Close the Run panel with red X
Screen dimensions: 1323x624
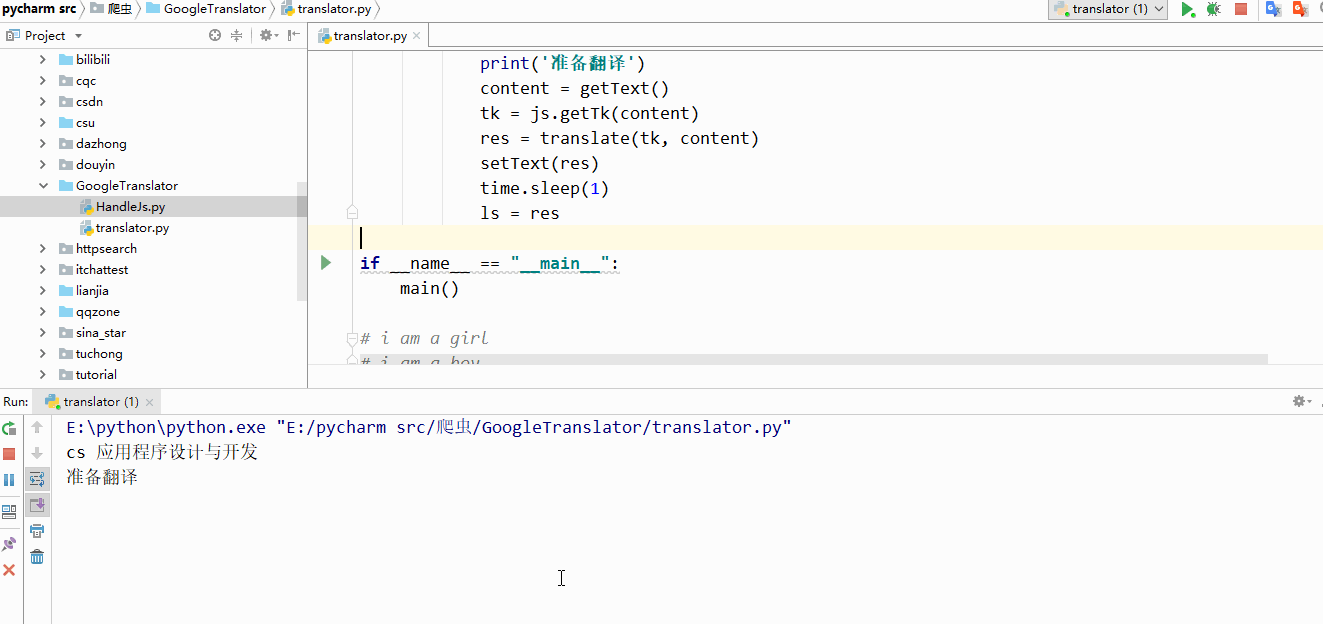[x=9, y=570]
